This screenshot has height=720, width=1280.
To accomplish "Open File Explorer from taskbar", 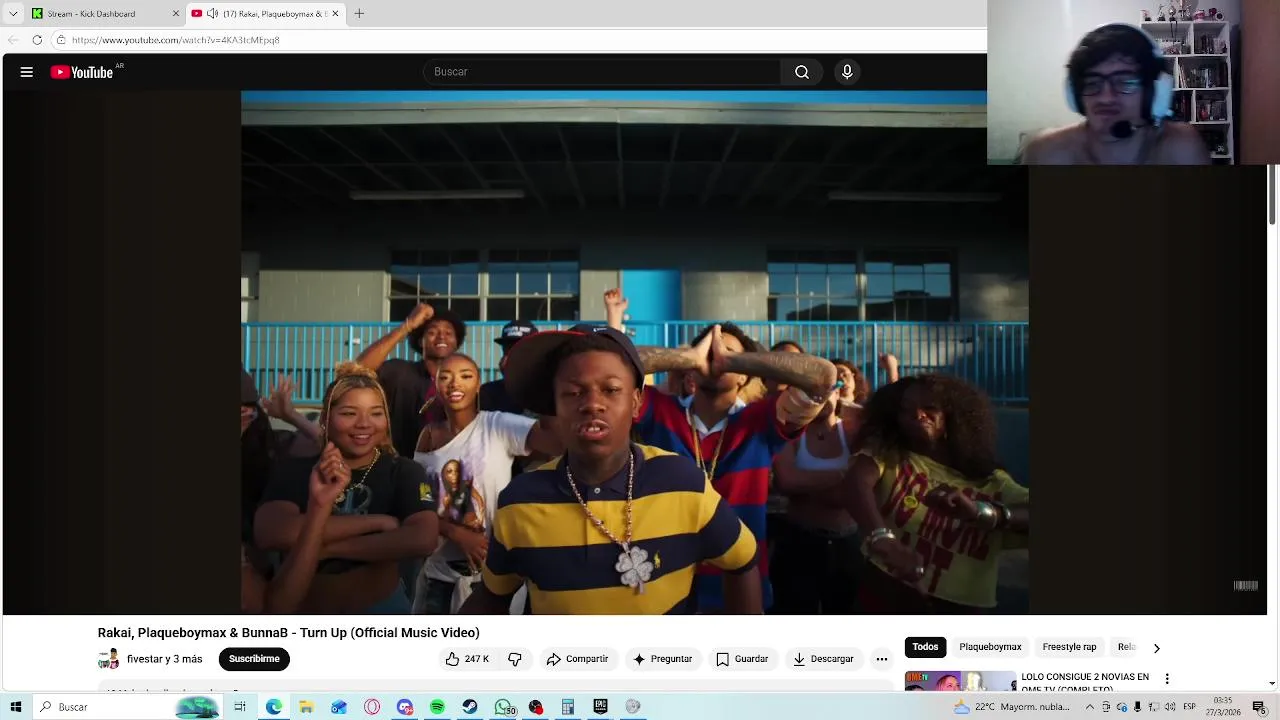I will (306, 707).
